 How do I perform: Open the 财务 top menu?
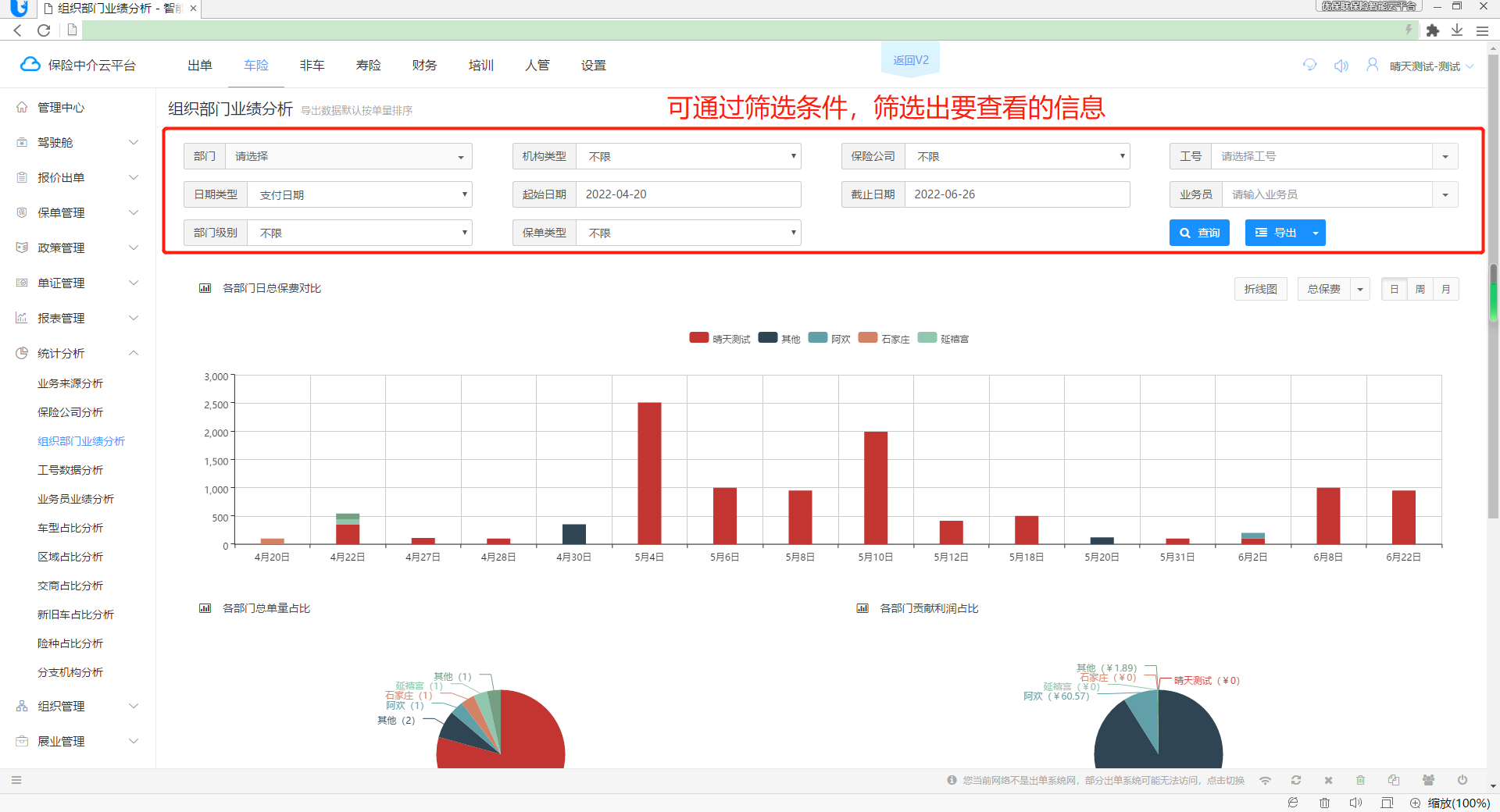(x=425, y=66)
